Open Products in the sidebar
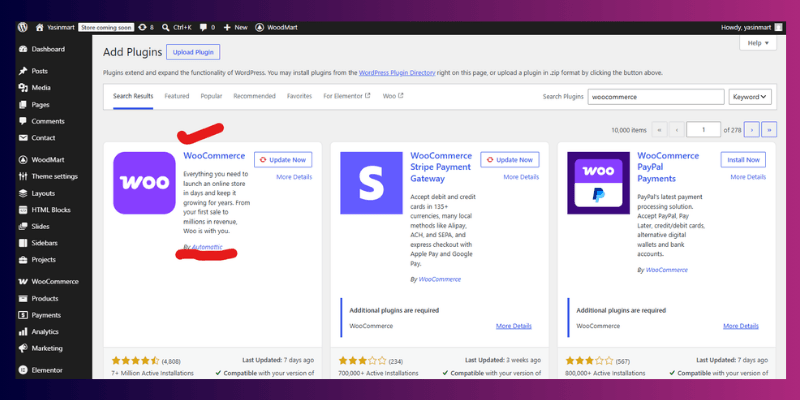This screenshot has height=400, width=800. coord(45,298)
